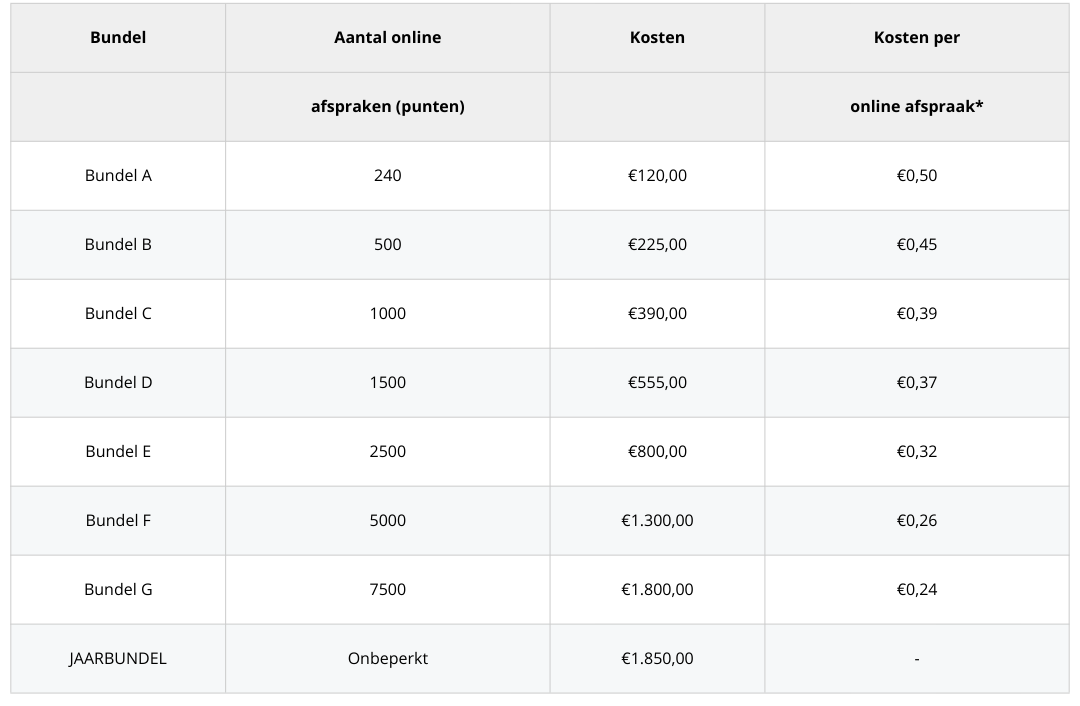The width and height of the screenshot is (1080, 706).
Task: Select the Bundel B row label
Action: coord(118,245)
